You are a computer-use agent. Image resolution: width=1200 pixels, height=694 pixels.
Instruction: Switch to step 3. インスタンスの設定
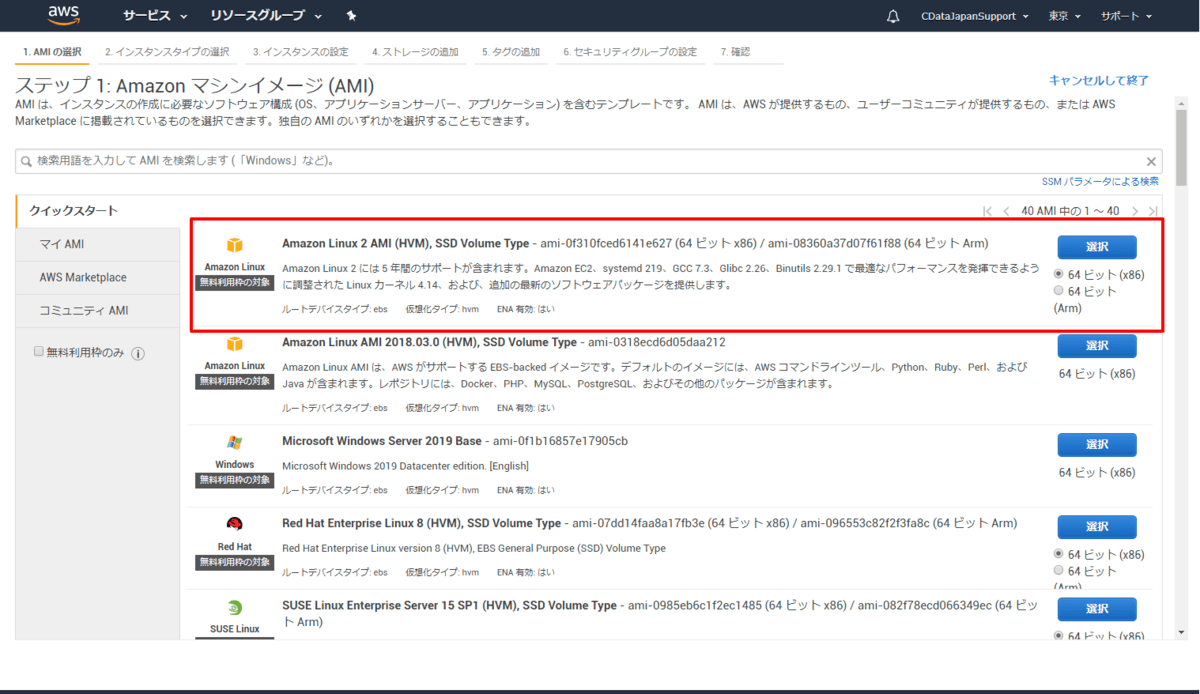(300, 52)
